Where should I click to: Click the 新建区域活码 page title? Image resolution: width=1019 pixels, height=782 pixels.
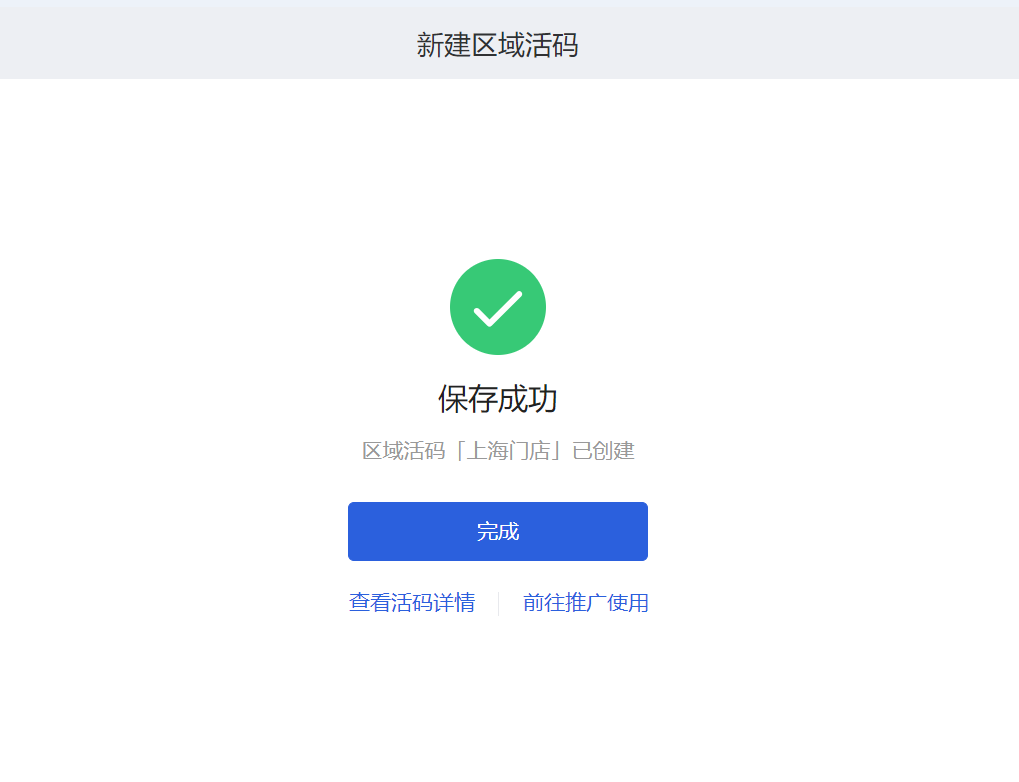point(497,45)
